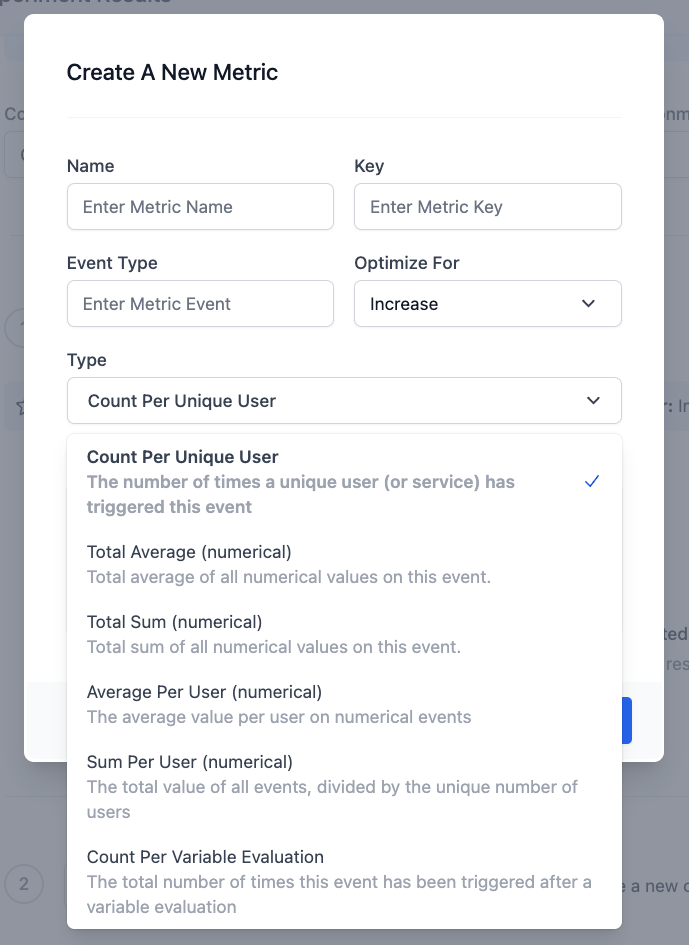Click the blue button behind the dropdown

(627, 720)
